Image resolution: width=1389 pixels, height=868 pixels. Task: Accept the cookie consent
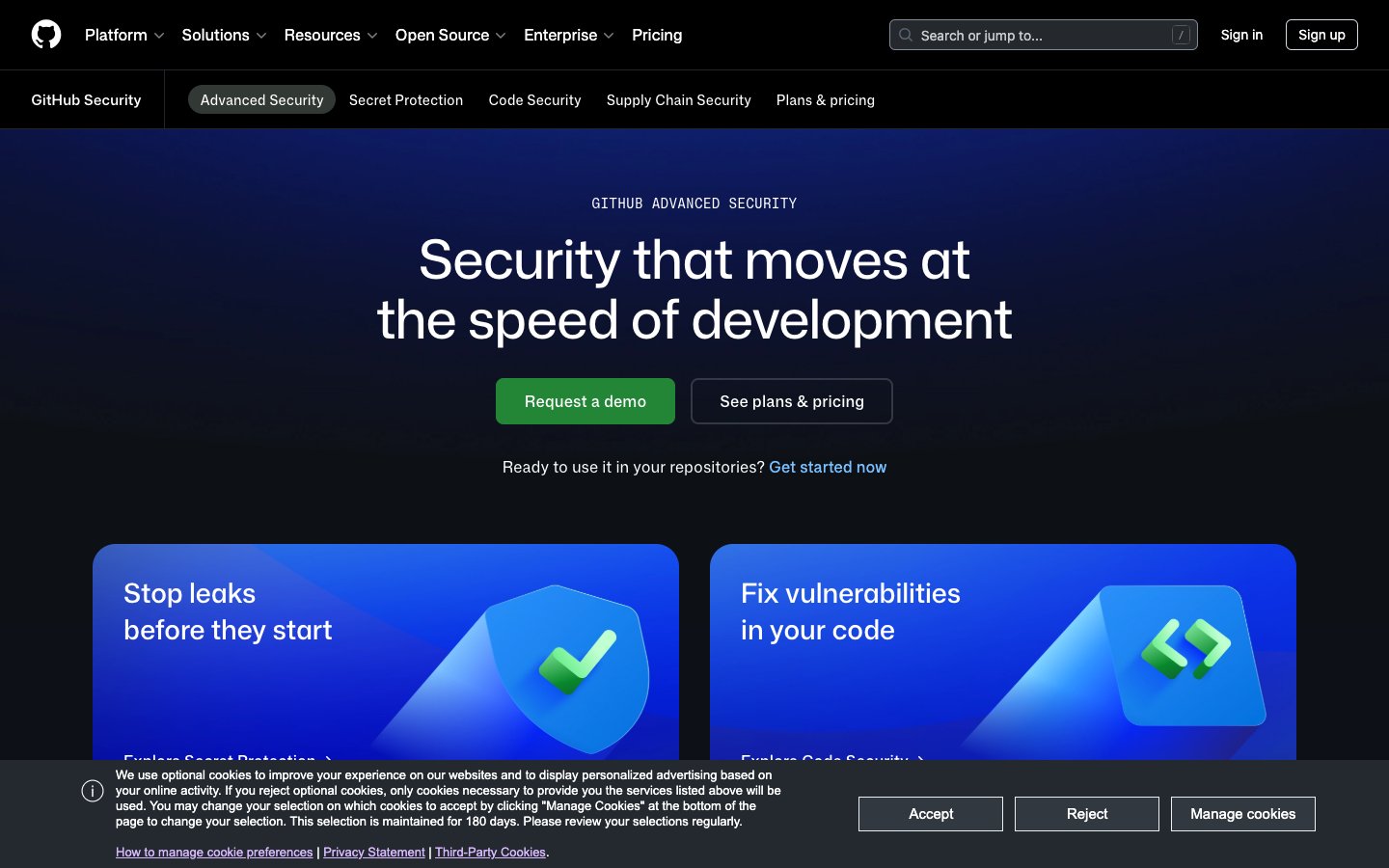tap(930, 813)
